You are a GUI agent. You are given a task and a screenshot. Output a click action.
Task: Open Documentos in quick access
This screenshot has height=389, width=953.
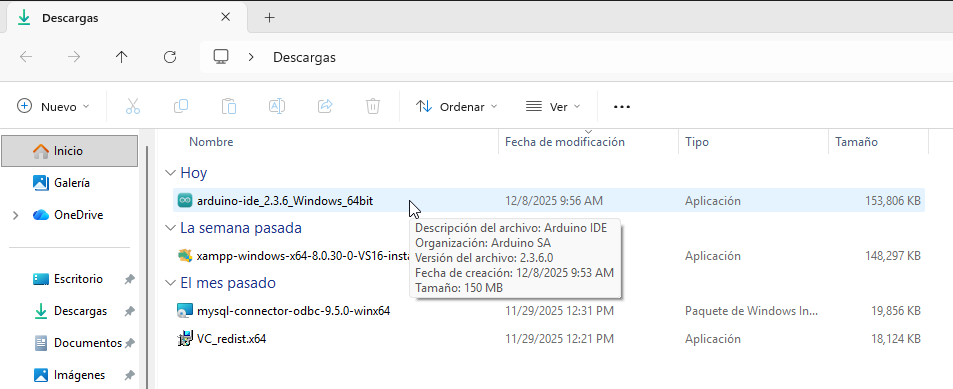[x=88, y=343]
